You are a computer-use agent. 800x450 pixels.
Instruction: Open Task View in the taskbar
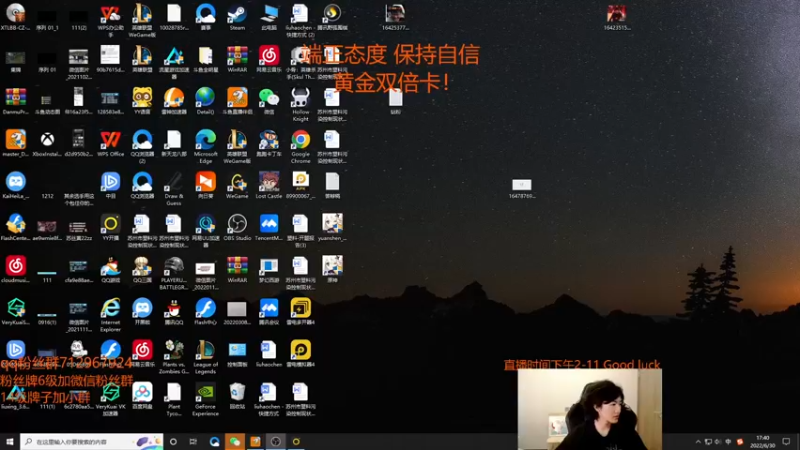pyautogui.click(x=193, y=441)
